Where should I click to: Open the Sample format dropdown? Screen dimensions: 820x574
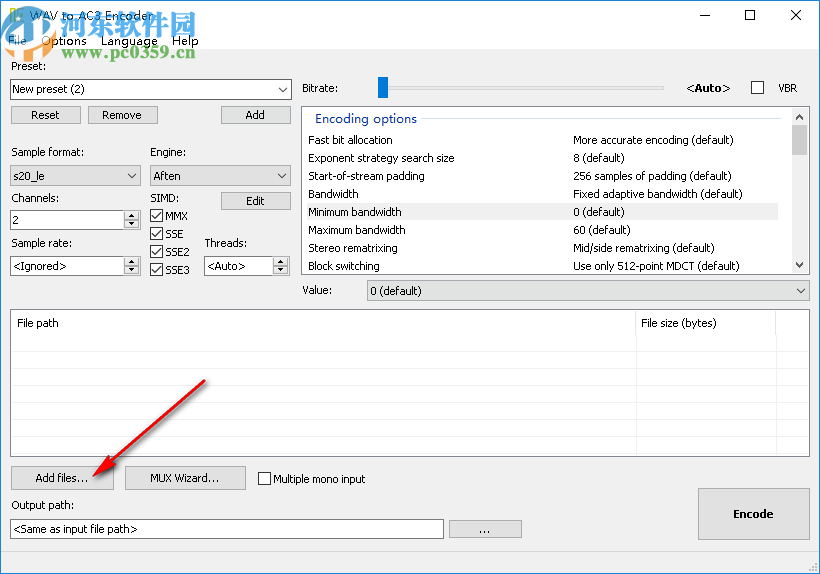click(x=75, y=176)
